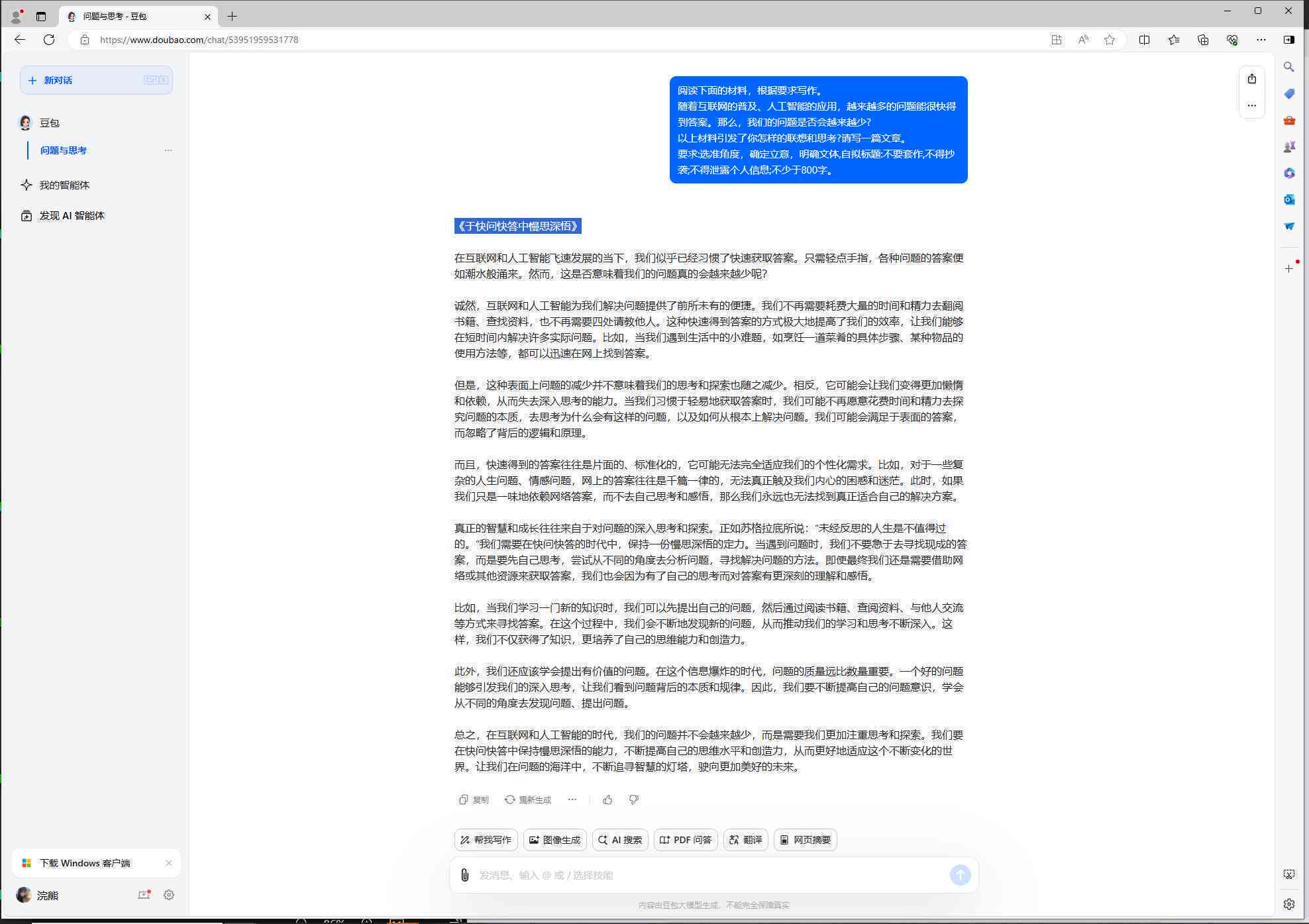The width and height of the screenshot is (1309, 924).
Task: Open a new browser tab
Action: point(232,16)
